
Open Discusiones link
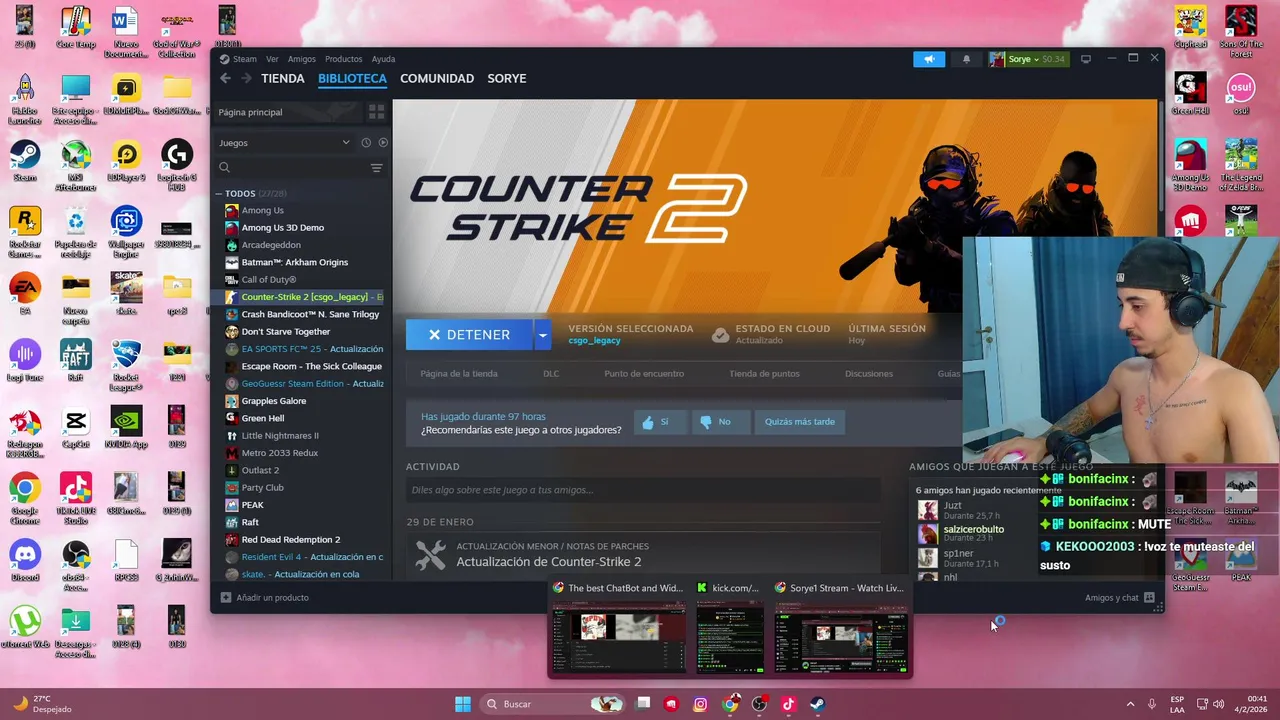pos(869,374)
